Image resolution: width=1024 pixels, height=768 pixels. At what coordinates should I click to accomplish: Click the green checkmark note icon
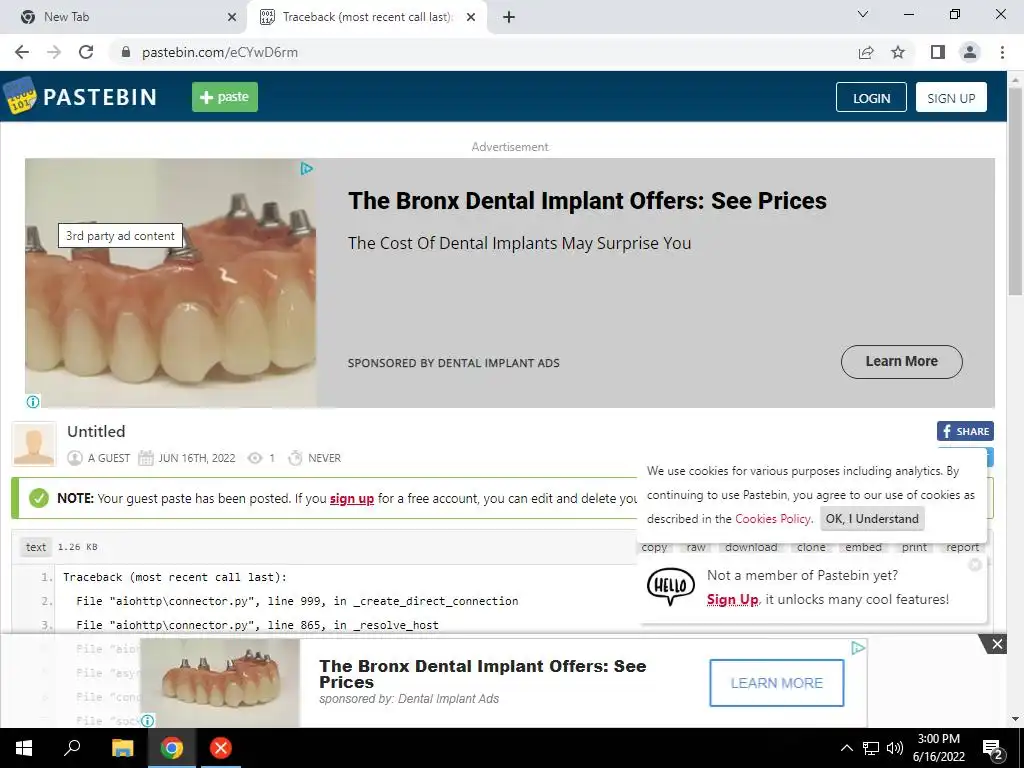click(39, 498)
